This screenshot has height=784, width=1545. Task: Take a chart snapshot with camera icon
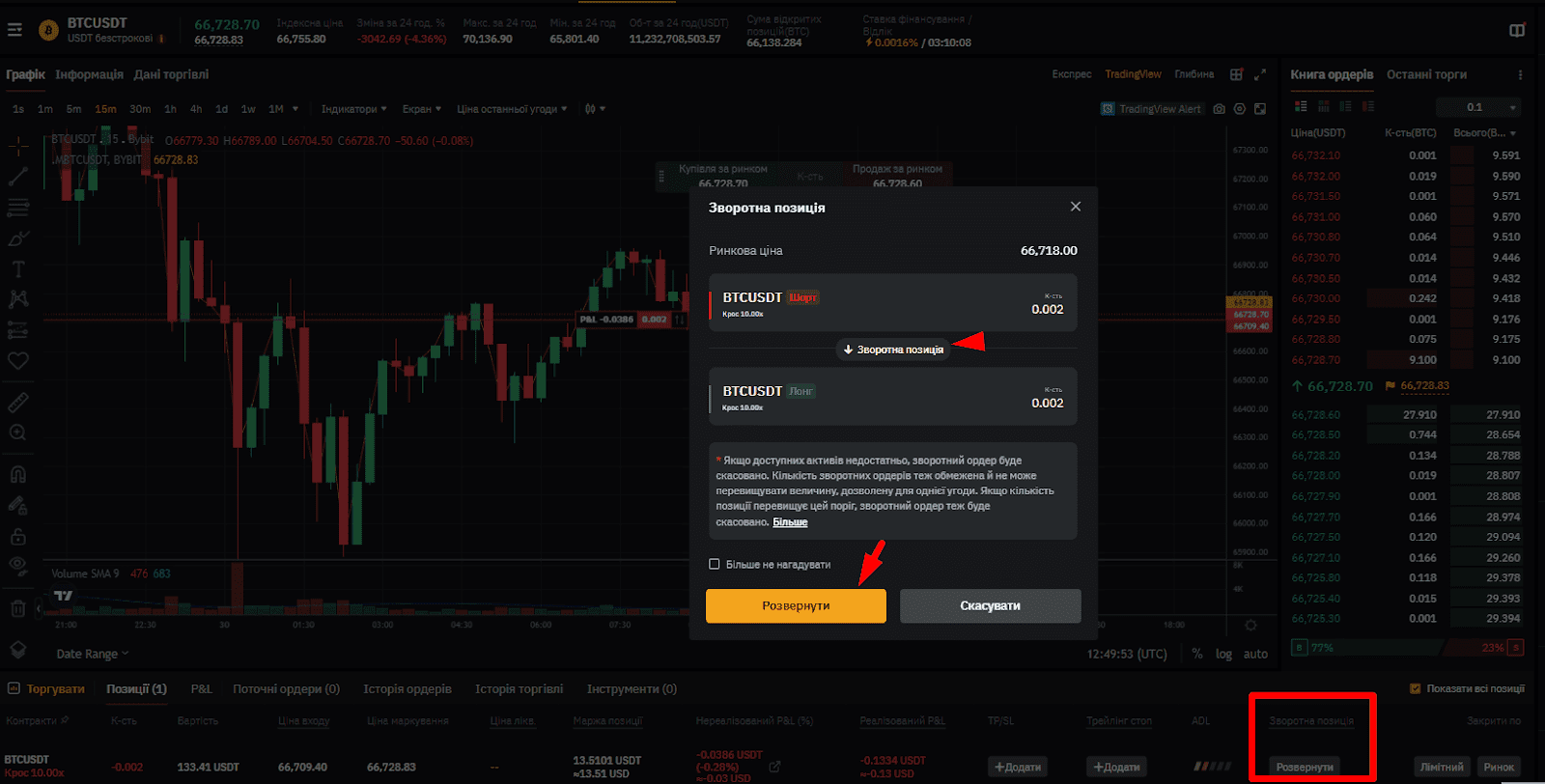click(1219, 109)
